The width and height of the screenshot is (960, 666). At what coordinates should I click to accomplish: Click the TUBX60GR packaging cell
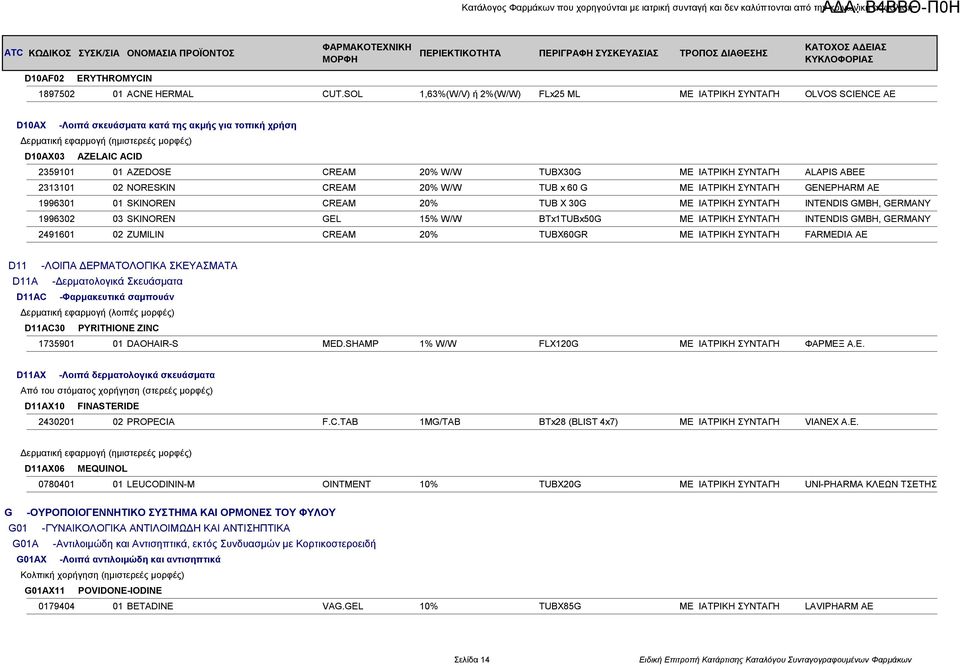(x=563, y=234)
